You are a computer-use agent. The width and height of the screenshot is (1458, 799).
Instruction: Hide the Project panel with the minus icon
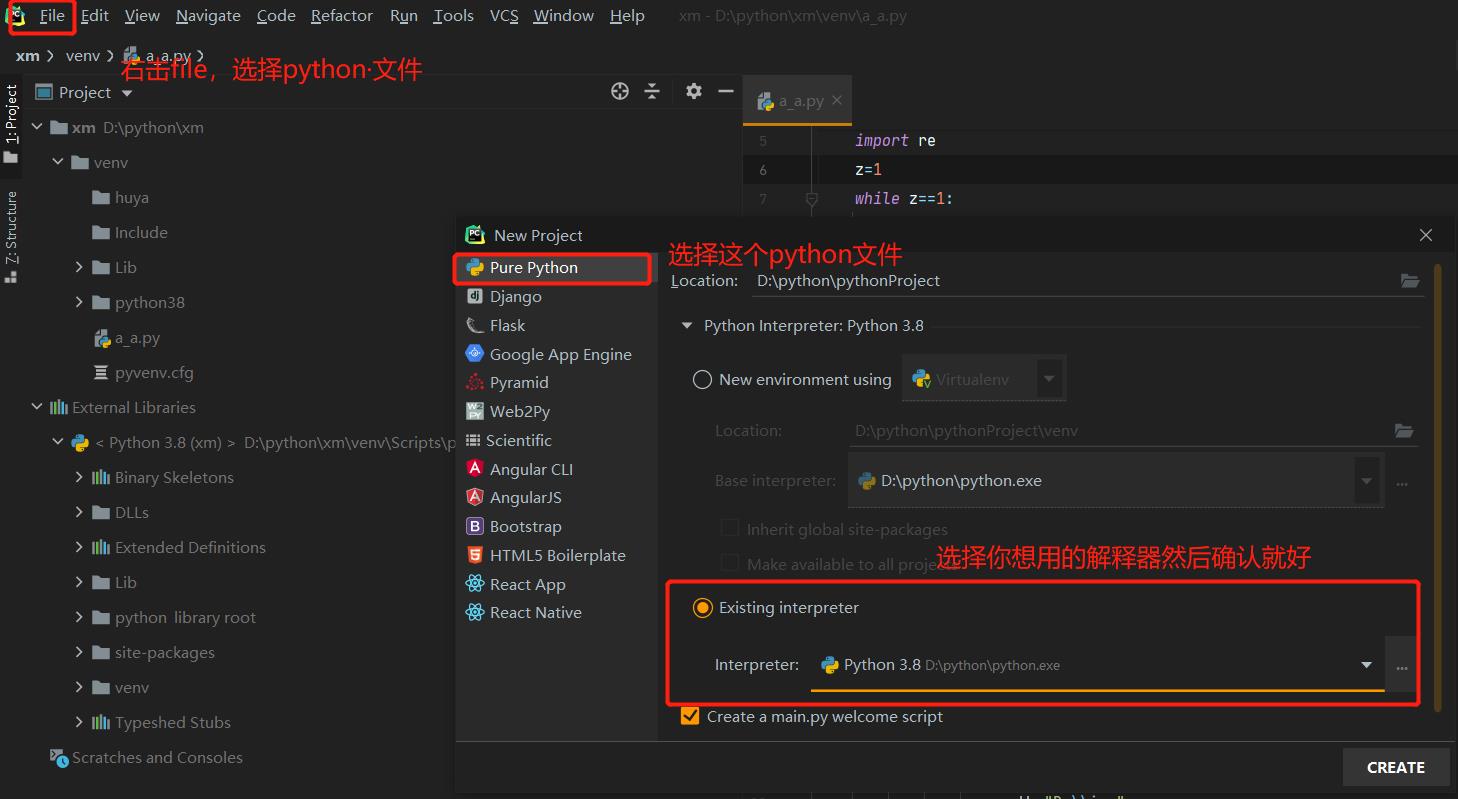click(727, 92)
